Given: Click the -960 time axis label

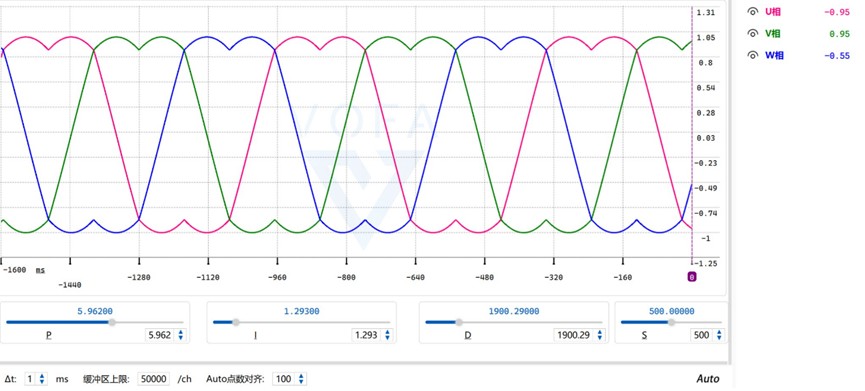Looking at the screenshot, I should [277, 277].
